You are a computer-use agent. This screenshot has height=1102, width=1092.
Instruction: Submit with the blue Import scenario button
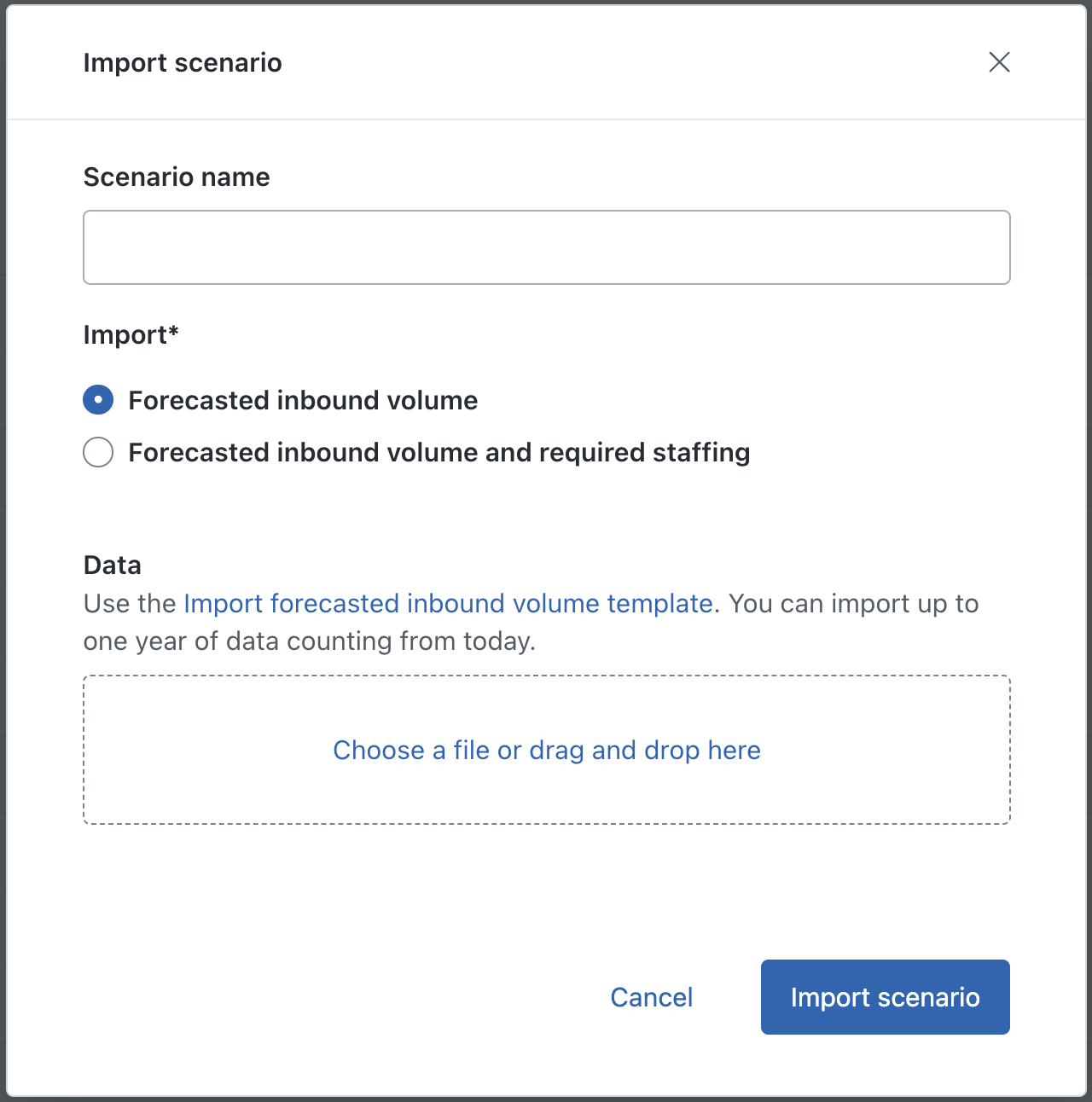[x=885, y=997]
